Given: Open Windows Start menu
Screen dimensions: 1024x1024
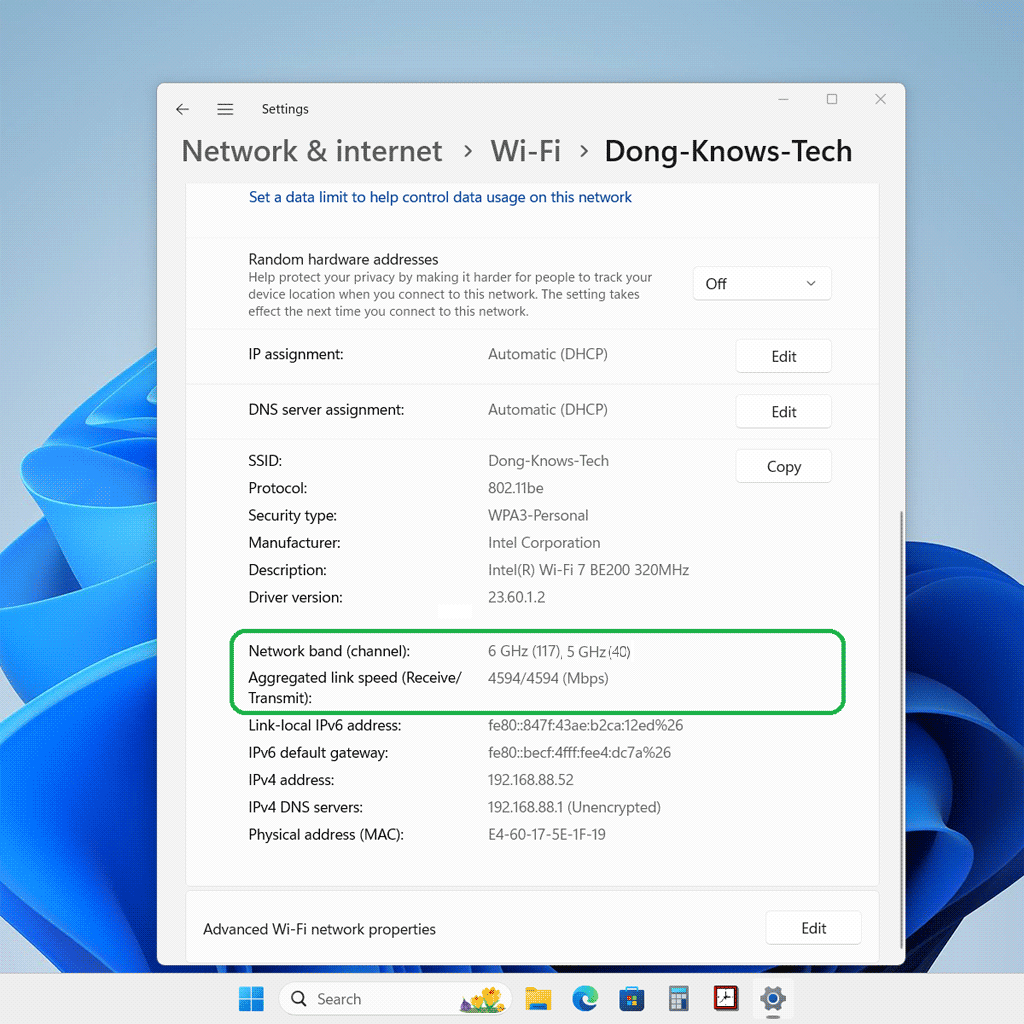Looking at the screenshot, I should (x=251, y=999).
